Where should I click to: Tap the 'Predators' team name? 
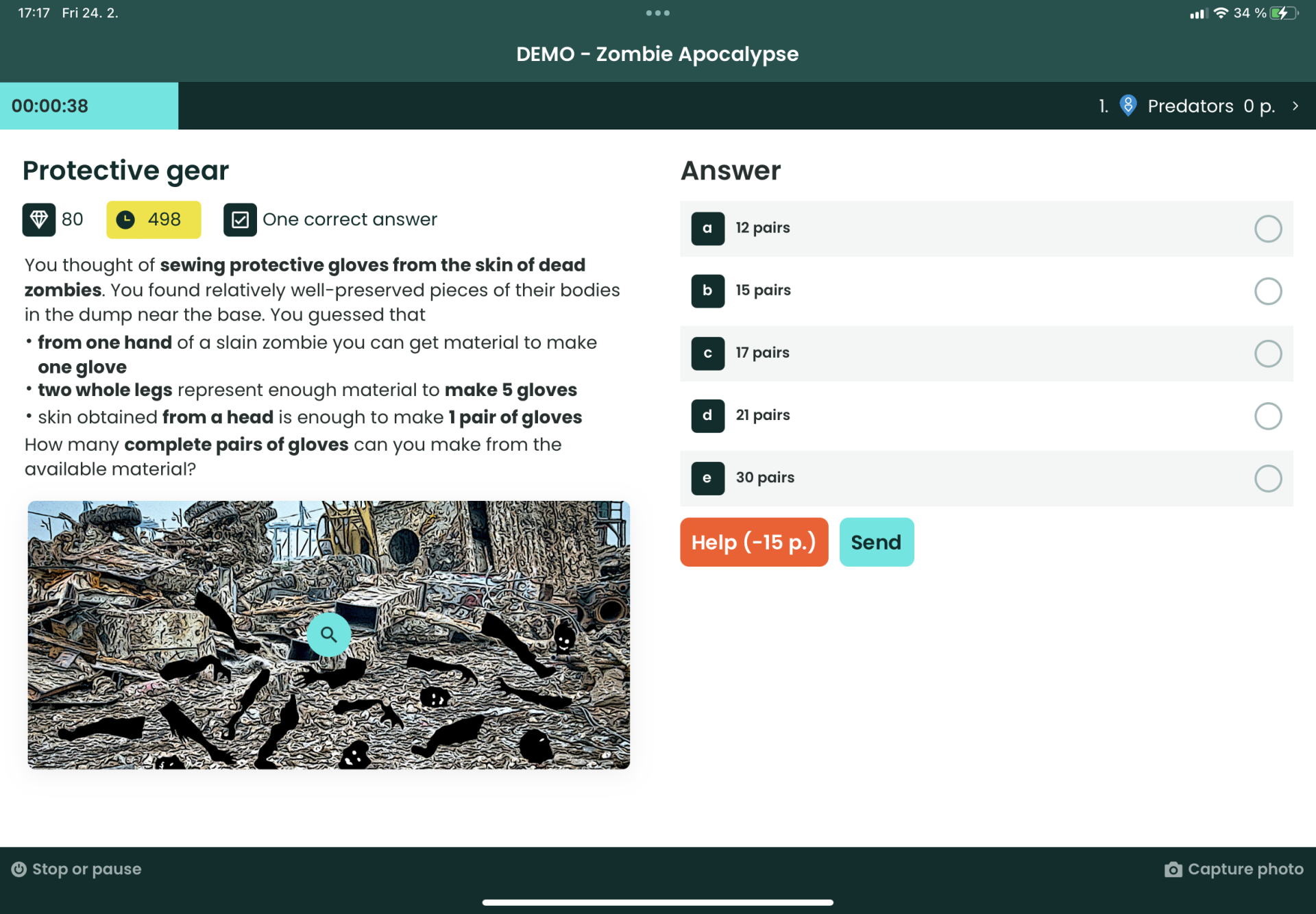point(1191,106)
